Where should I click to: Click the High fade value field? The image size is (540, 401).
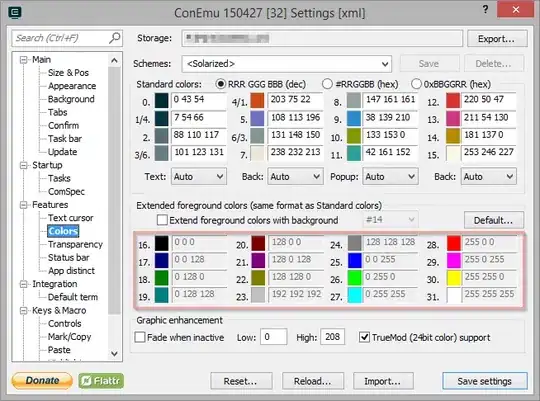332,337
